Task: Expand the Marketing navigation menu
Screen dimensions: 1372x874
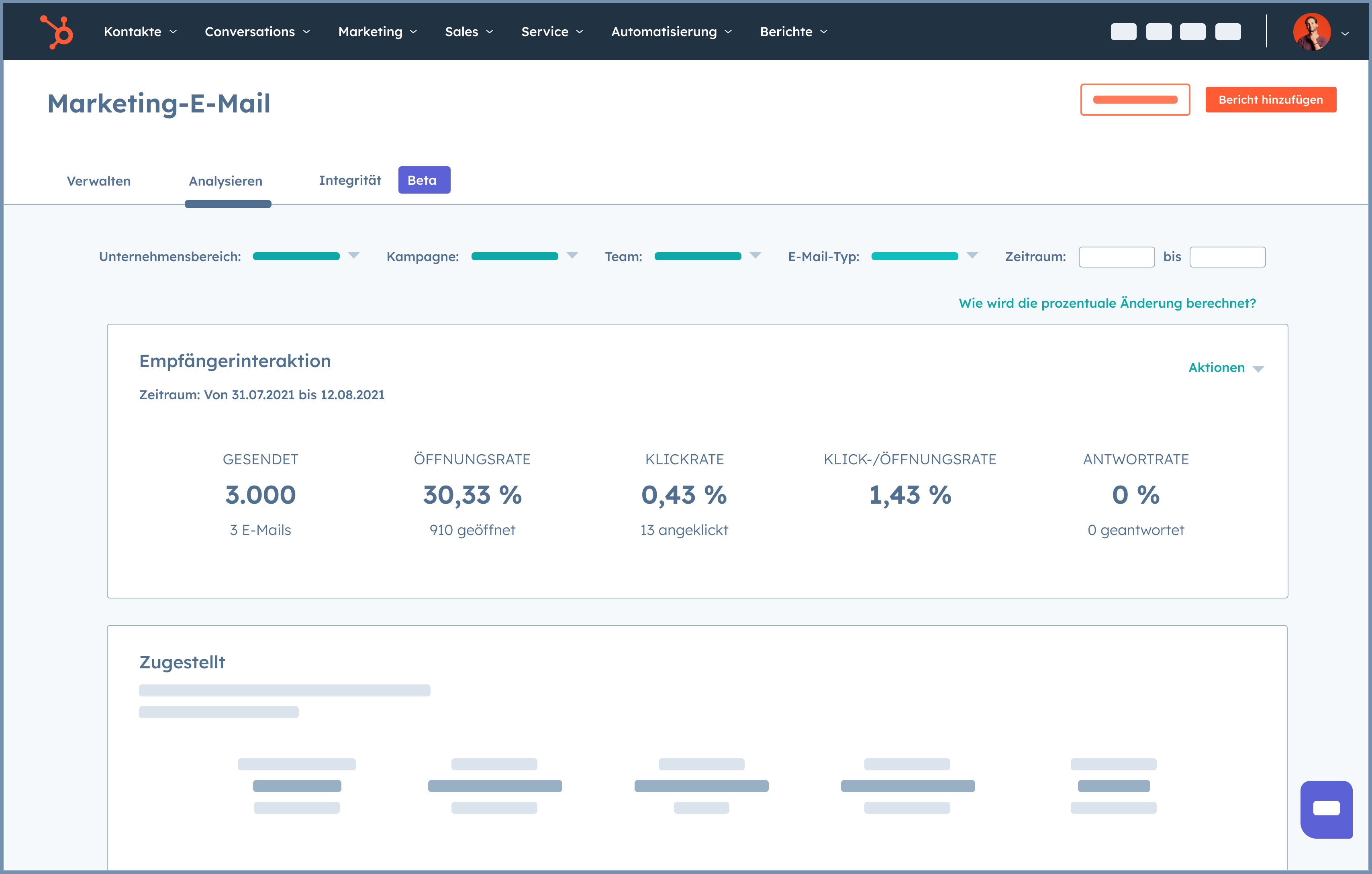Action: [378, 31]
